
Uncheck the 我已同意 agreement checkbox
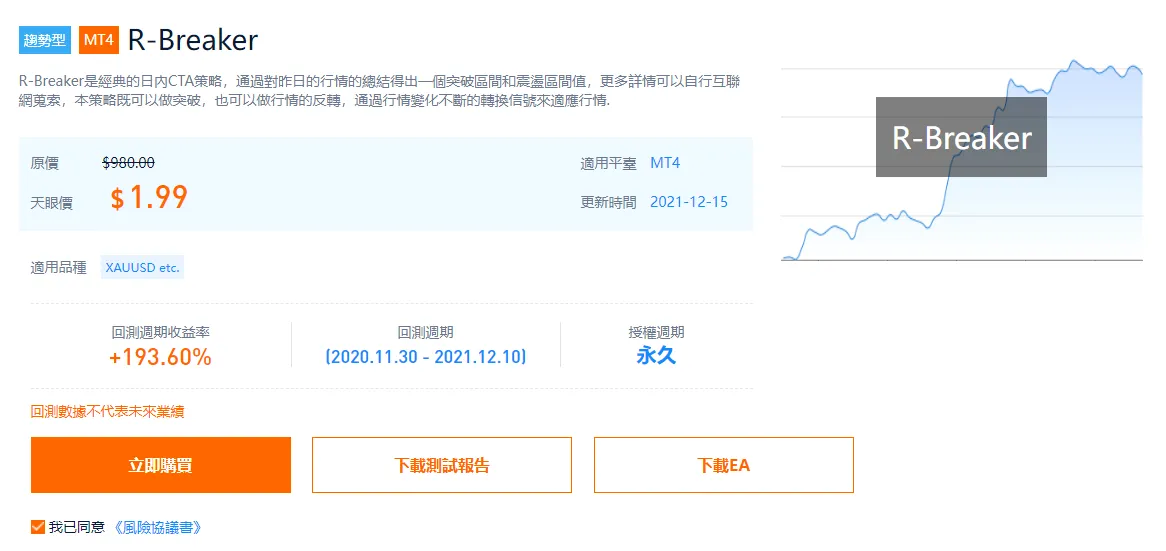click(38, 527)
